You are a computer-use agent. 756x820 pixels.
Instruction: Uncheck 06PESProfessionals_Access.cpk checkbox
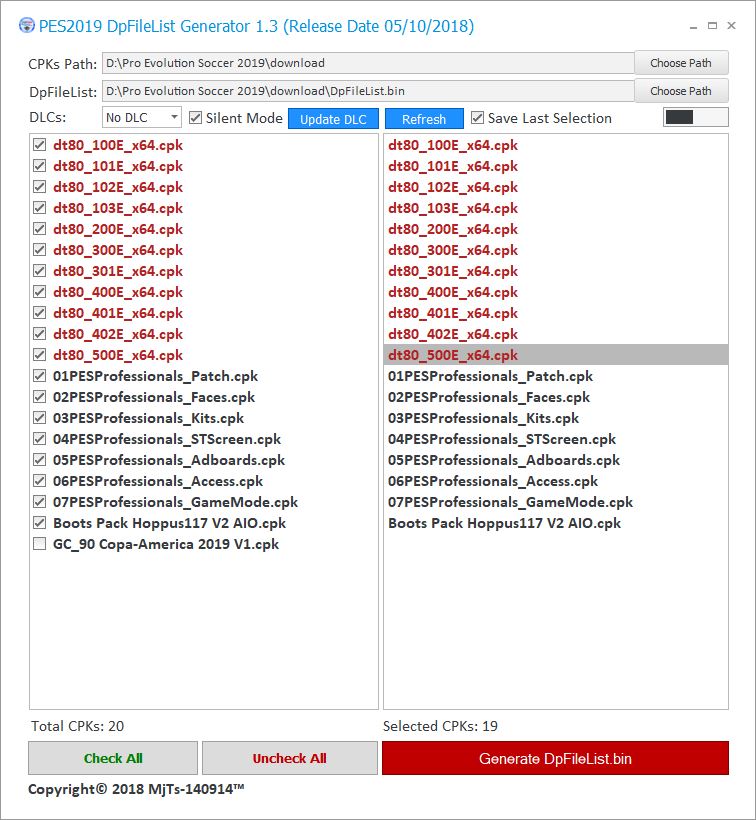click(40, 481)
